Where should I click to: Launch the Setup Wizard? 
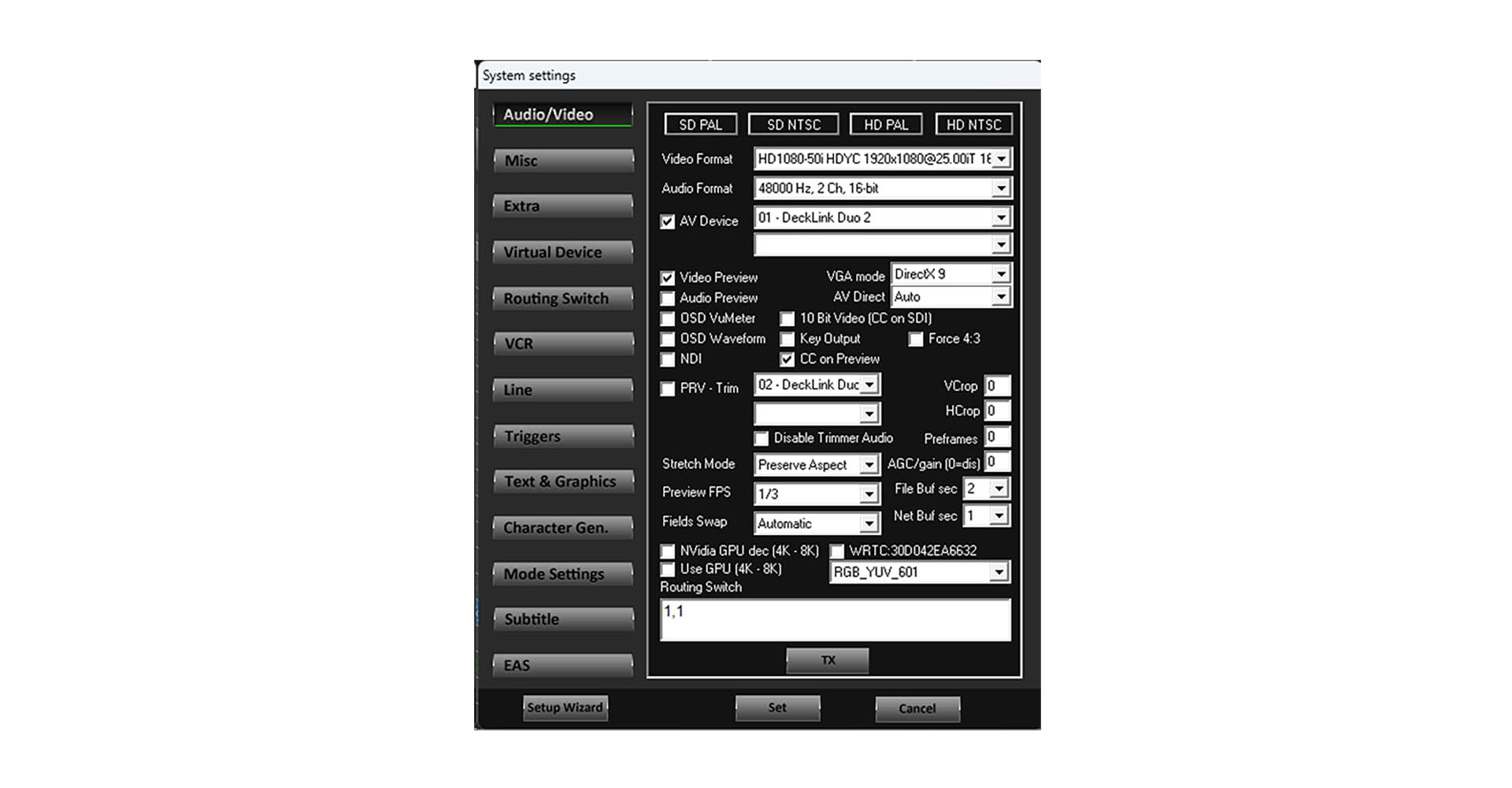565,708
